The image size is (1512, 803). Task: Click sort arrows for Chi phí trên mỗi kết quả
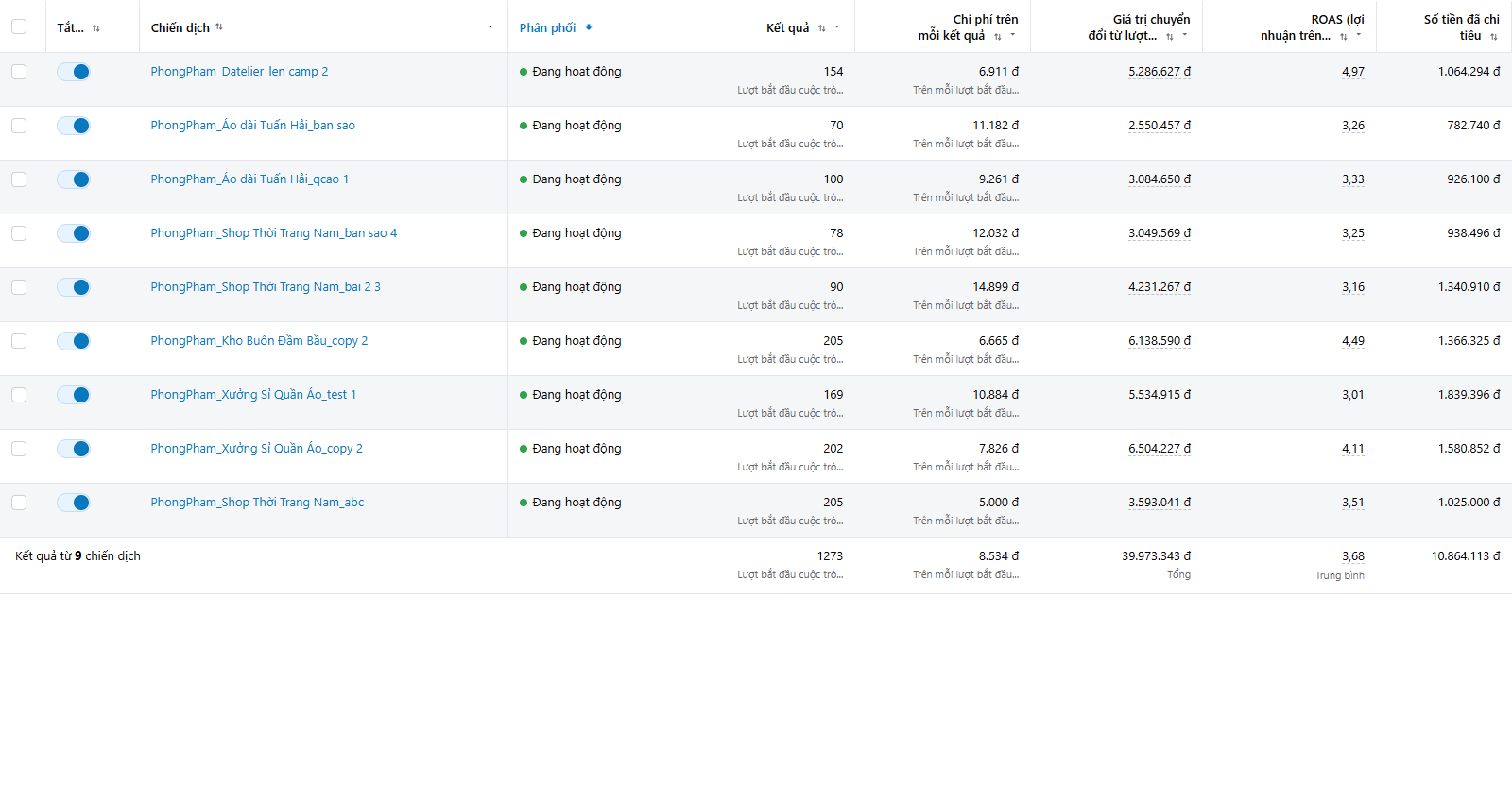(x=998, y=36)
